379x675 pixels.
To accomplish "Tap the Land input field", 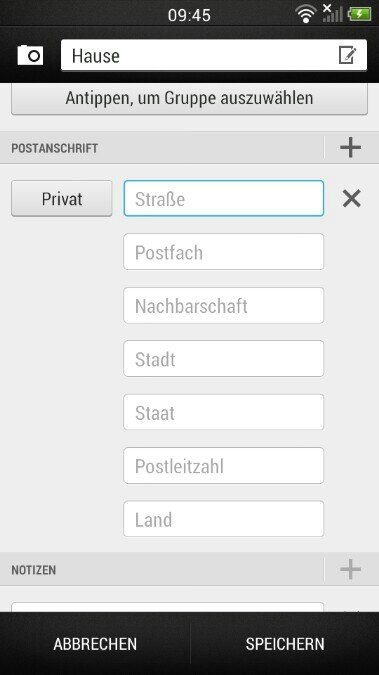I will click(224, 519).
